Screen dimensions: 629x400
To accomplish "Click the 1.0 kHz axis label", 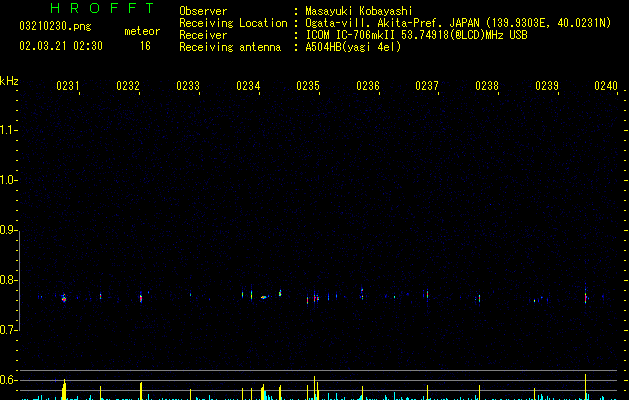I will pos(9,180).
